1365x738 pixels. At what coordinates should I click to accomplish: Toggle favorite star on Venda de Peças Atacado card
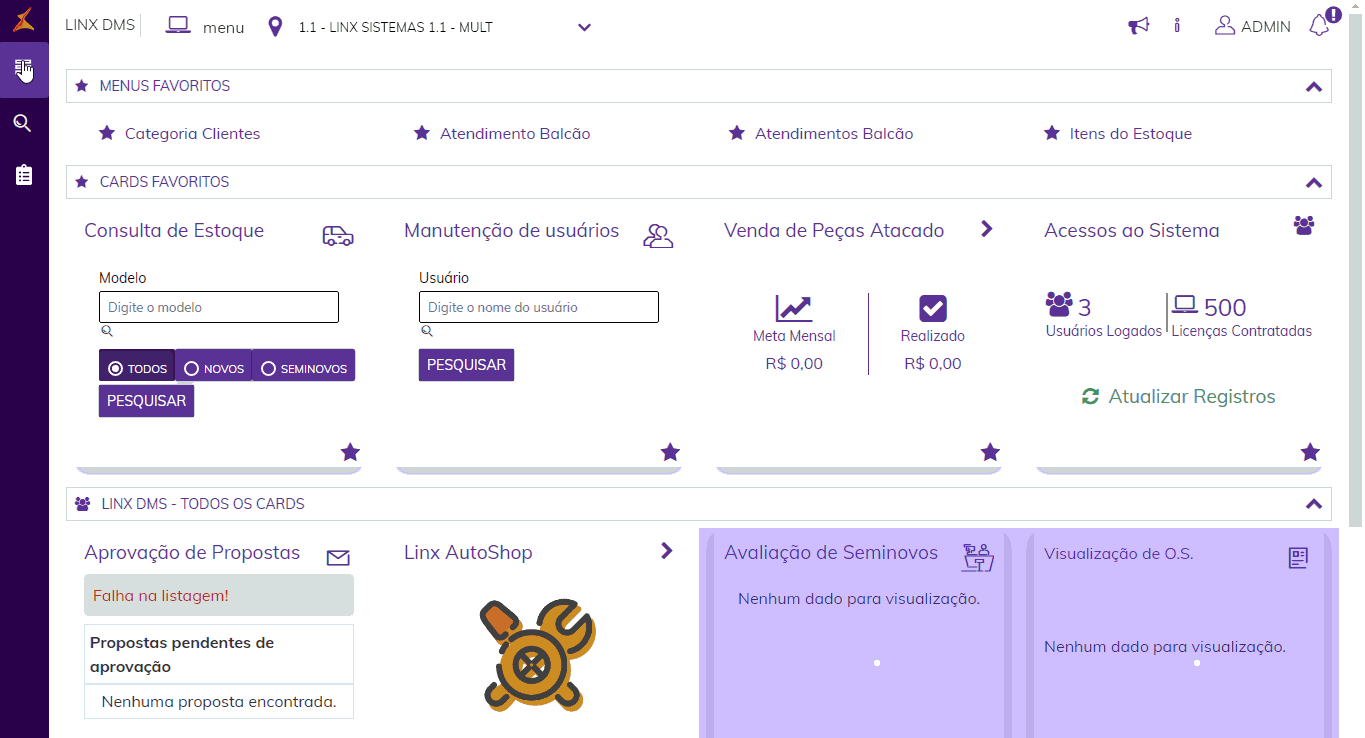(990, 452)
